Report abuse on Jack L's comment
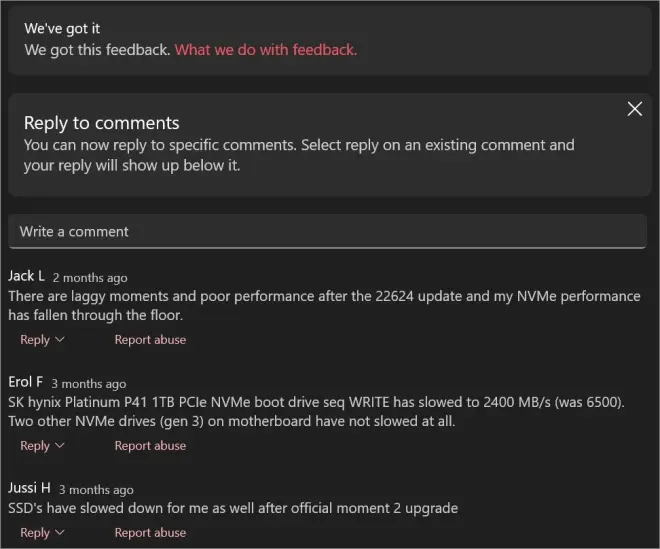 pos(150,339)
